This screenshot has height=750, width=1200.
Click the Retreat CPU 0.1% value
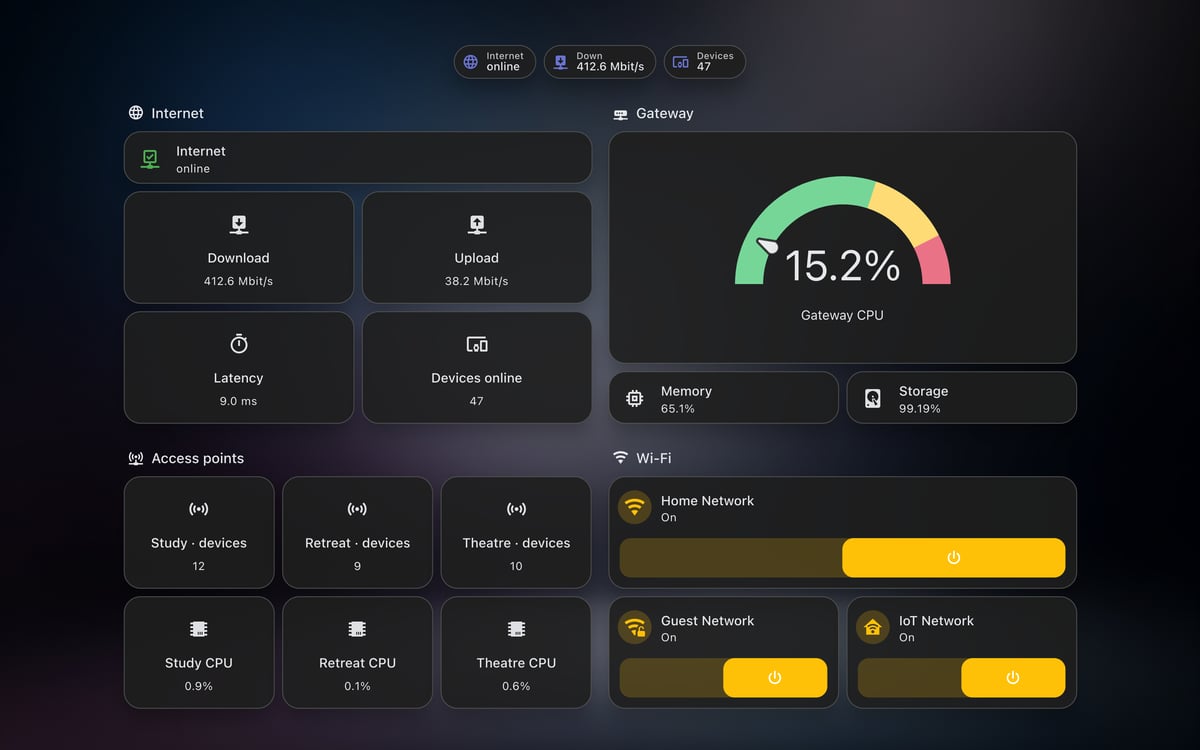click(x=357, y=686)
